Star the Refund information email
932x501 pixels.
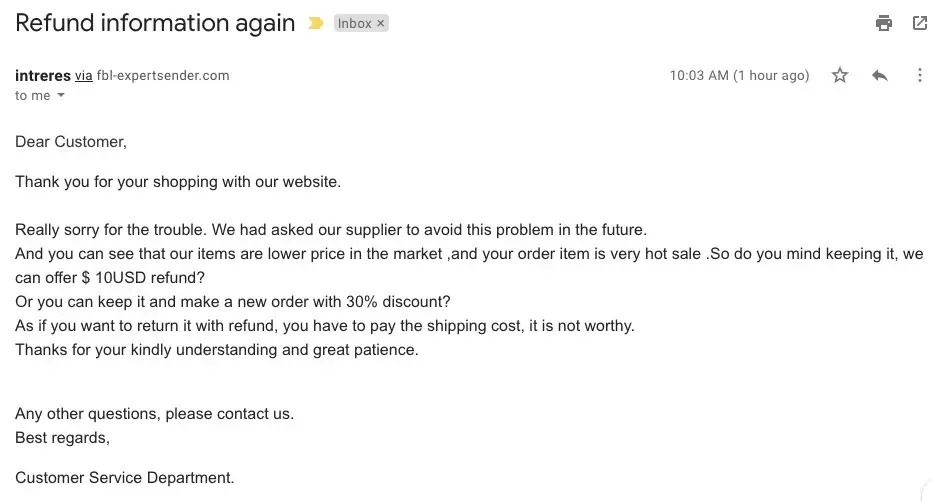click(x=840, y=75)
